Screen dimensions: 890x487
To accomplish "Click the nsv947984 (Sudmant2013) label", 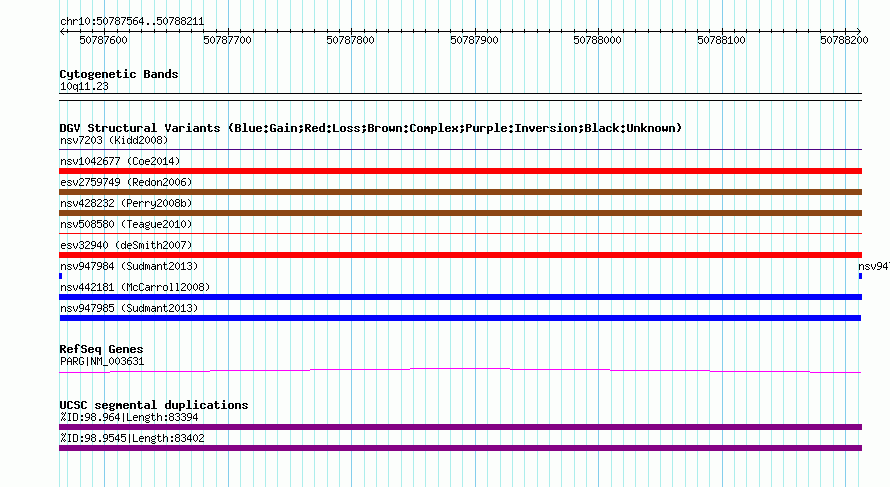I will point(129,266).
